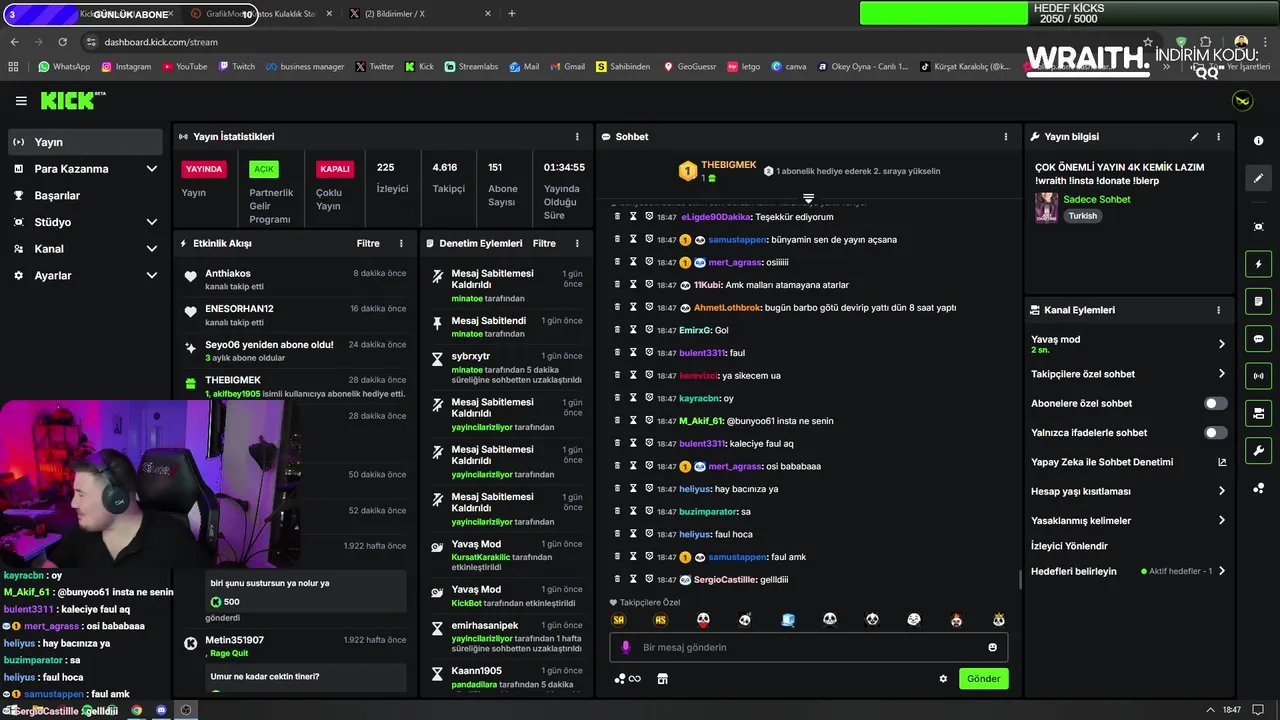Click the document icon in right sidebar
The height and width of the screenshot is (720, 1280).
(1258, 301)
